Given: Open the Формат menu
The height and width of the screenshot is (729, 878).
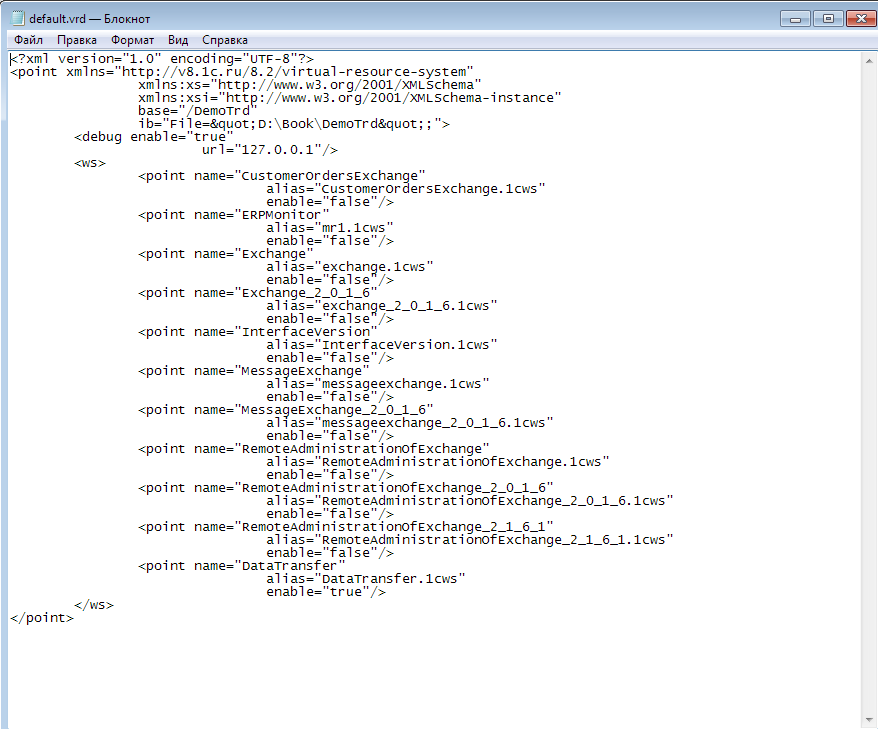Looking at the screenshot, I should coord(132,40).
